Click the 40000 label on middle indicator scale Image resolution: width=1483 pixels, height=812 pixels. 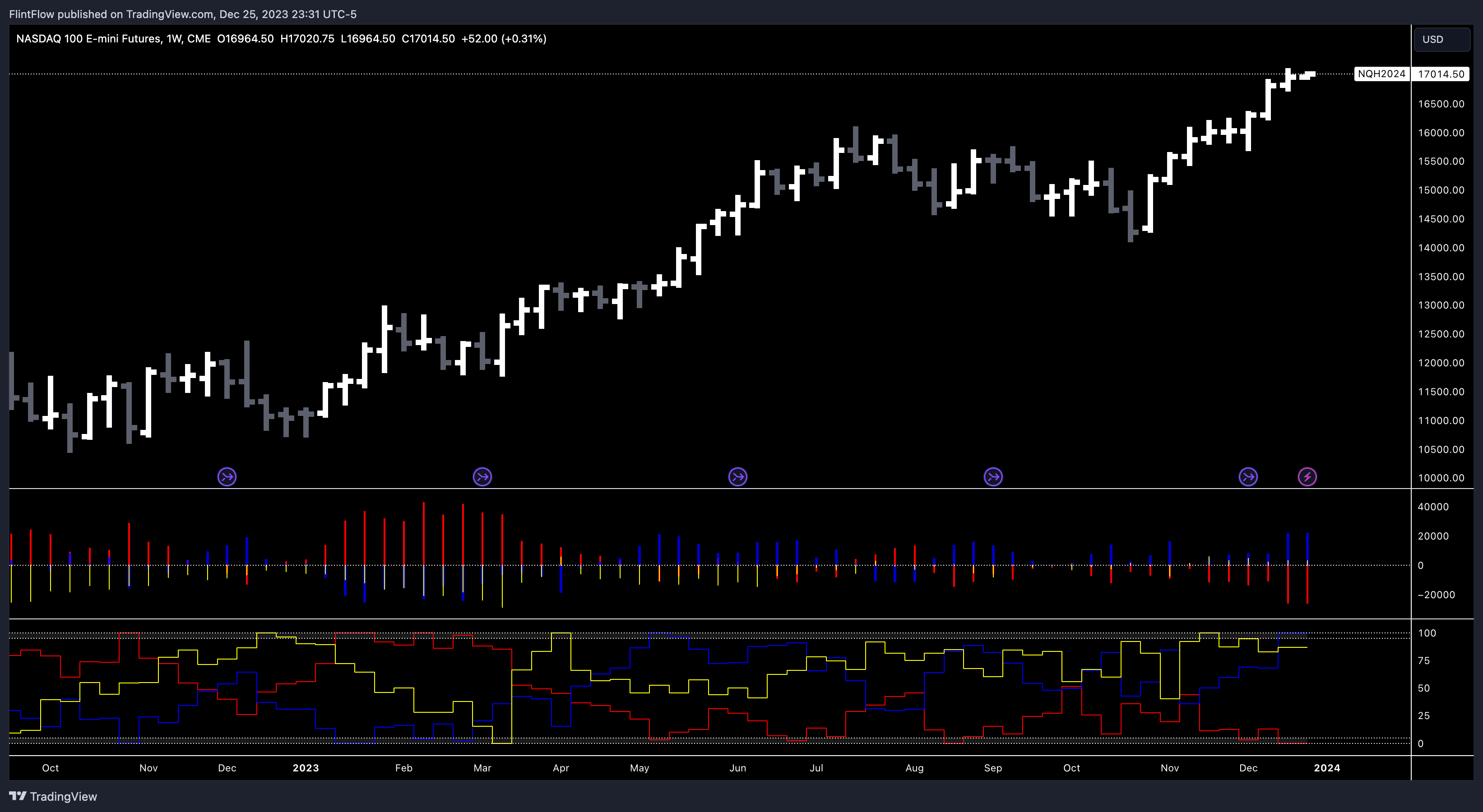pyautogui.click(x=1433, y=507)
